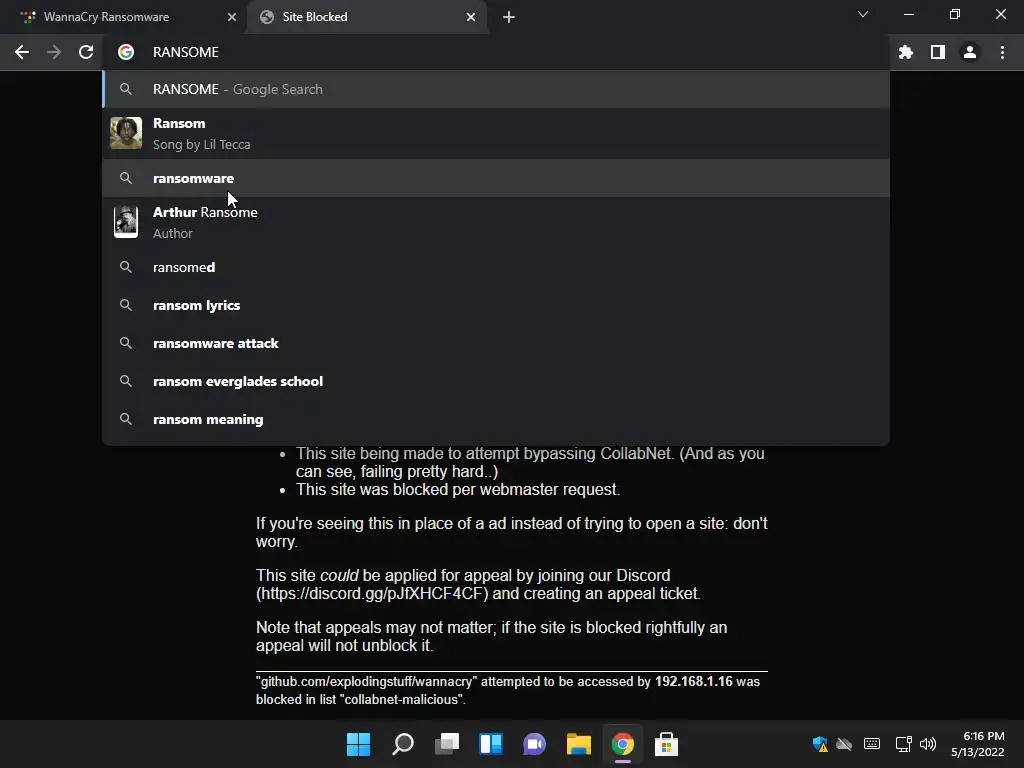
Task: Select Ransom song by Lil Tecca suggestion
Action: click(x=496, y=133)
